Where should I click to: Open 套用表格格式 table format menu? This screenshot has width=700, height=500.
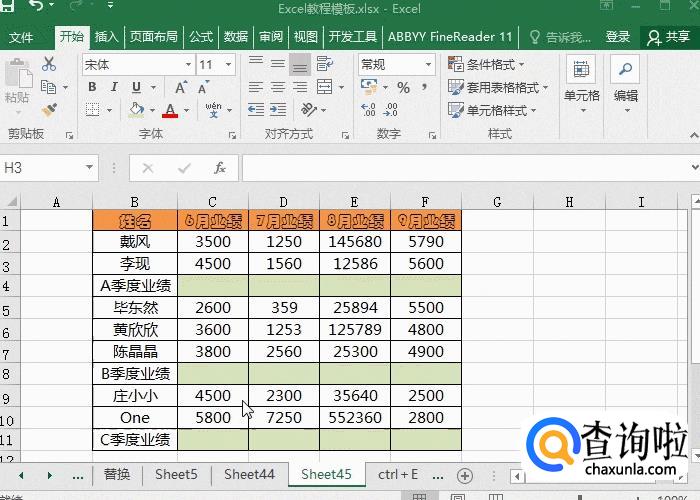(x=498, y=88)
